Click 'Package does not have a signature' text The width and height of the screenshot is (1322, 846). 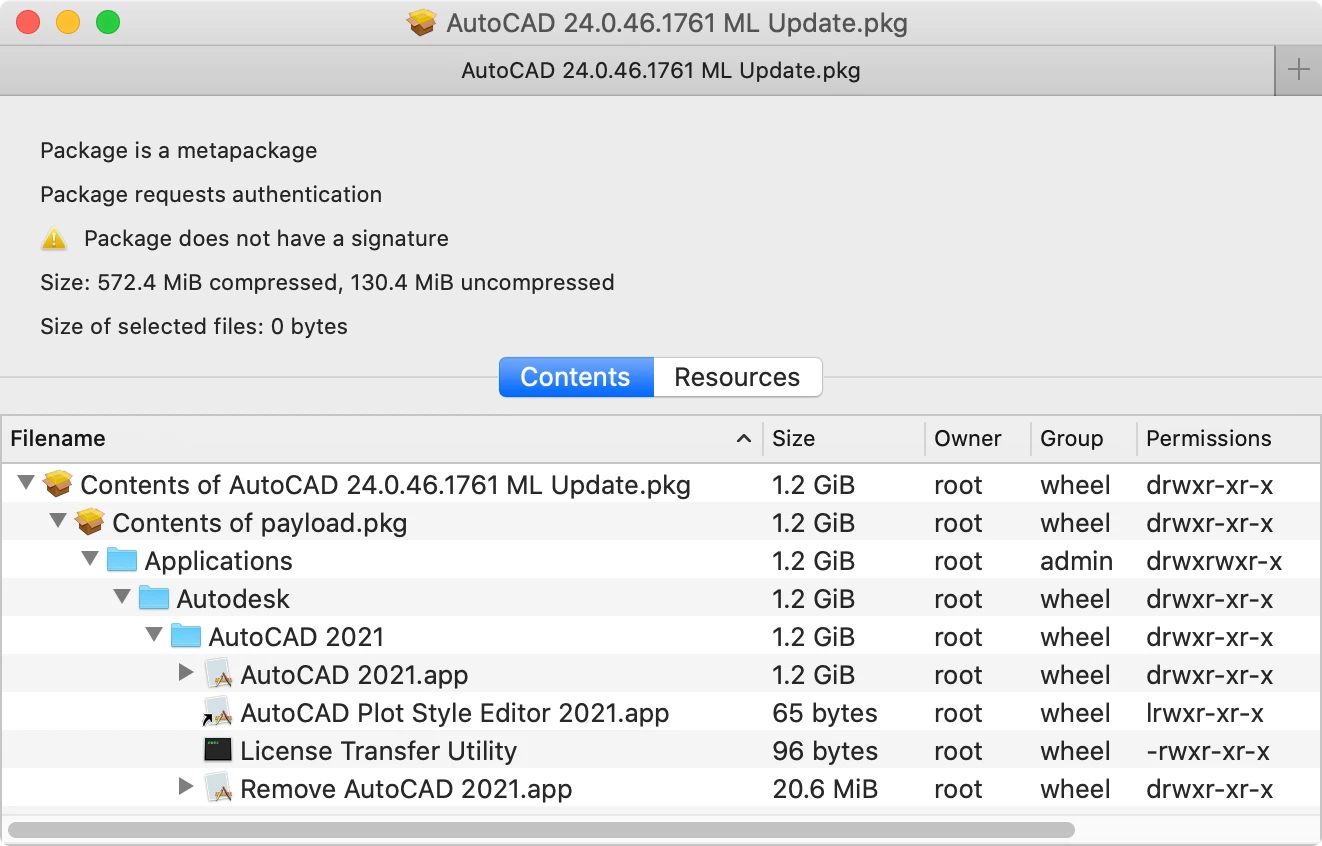click(266, 239)
